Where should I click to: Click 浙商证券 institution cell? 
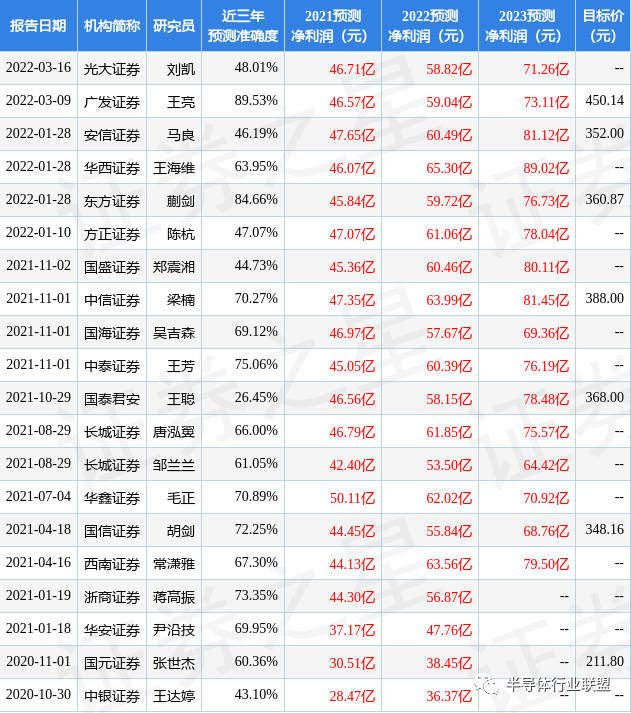tap(112, 597)
